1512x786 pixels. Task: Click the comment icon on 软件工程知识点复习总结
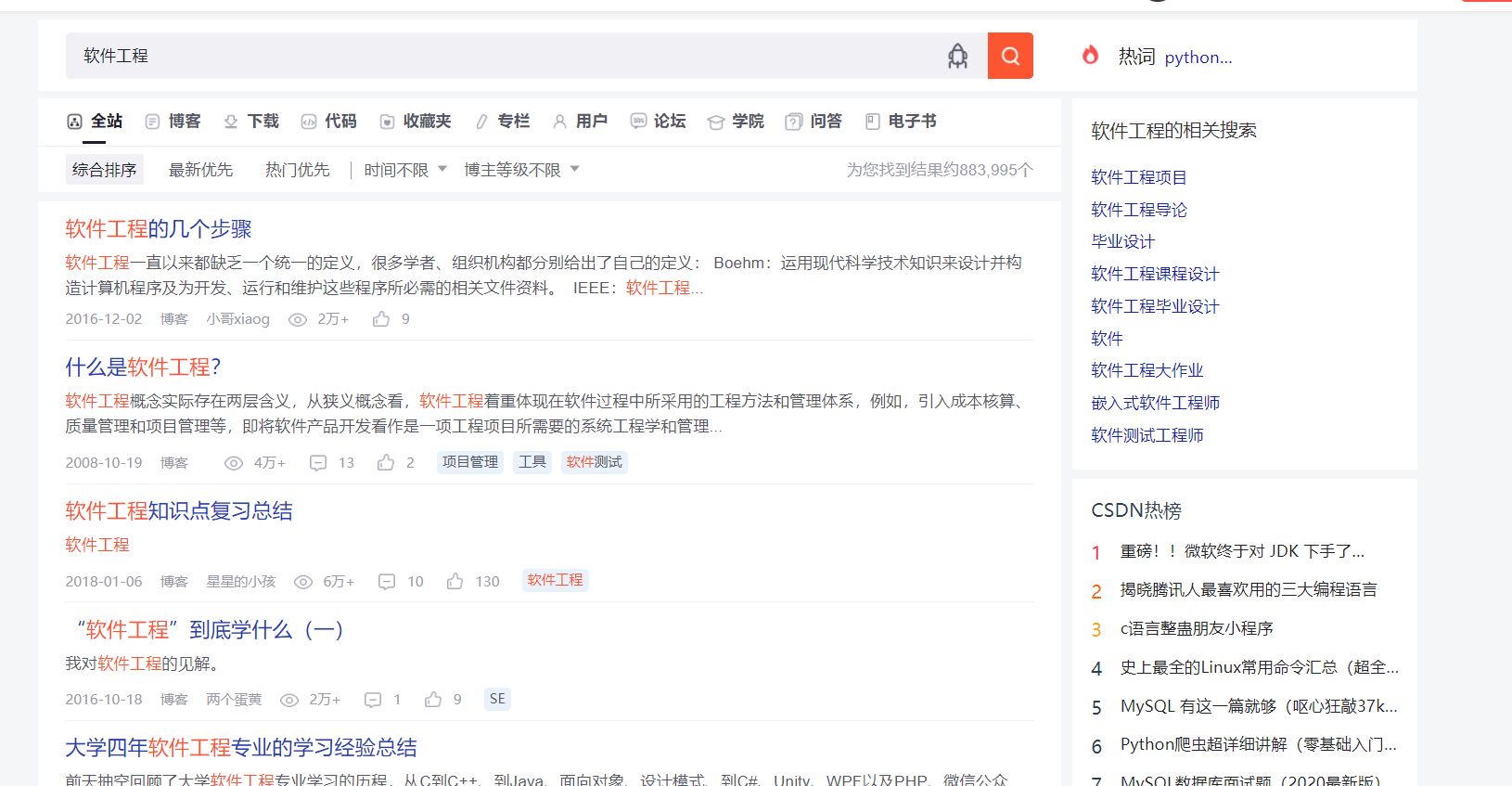(x=387, y=582)
